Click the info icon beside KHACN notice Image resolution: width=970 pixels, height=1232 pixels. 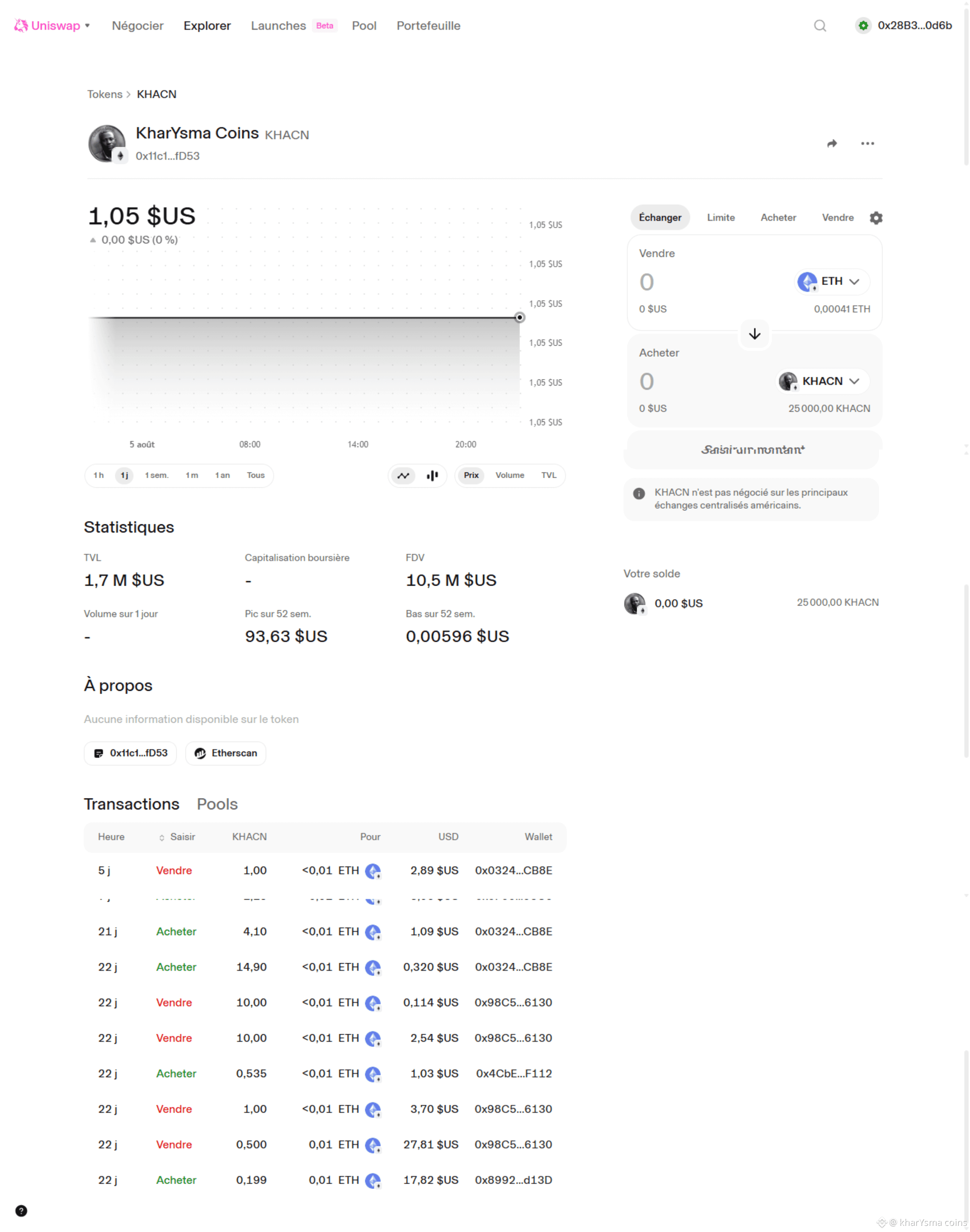[x=639, y=493]
